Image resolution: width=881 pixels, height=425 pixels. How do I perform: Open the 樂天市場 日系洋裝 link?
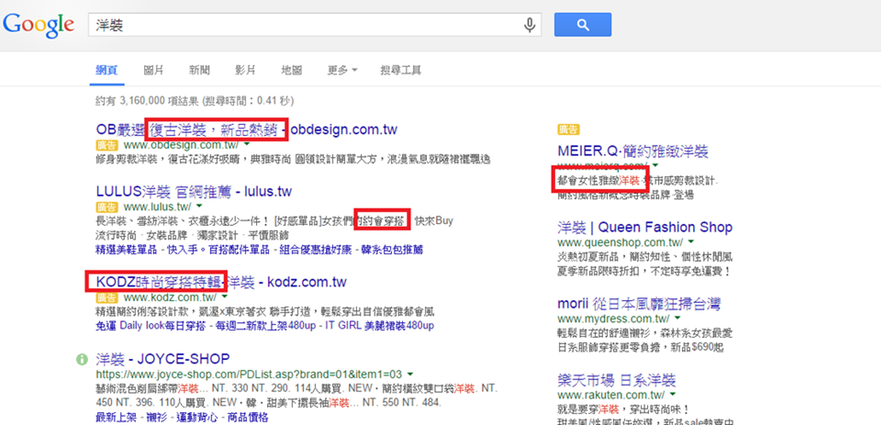click(x=616, y=379)
